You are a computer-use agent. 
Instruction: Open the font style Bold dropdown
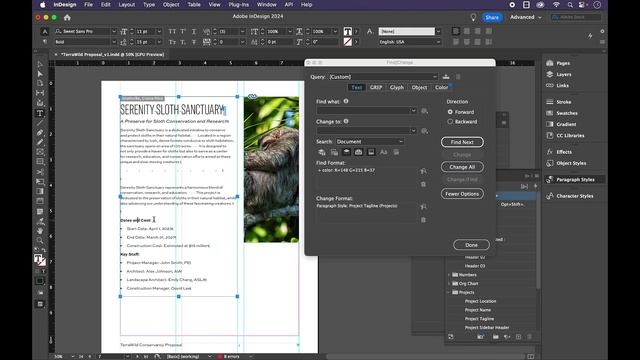[114, 42]
